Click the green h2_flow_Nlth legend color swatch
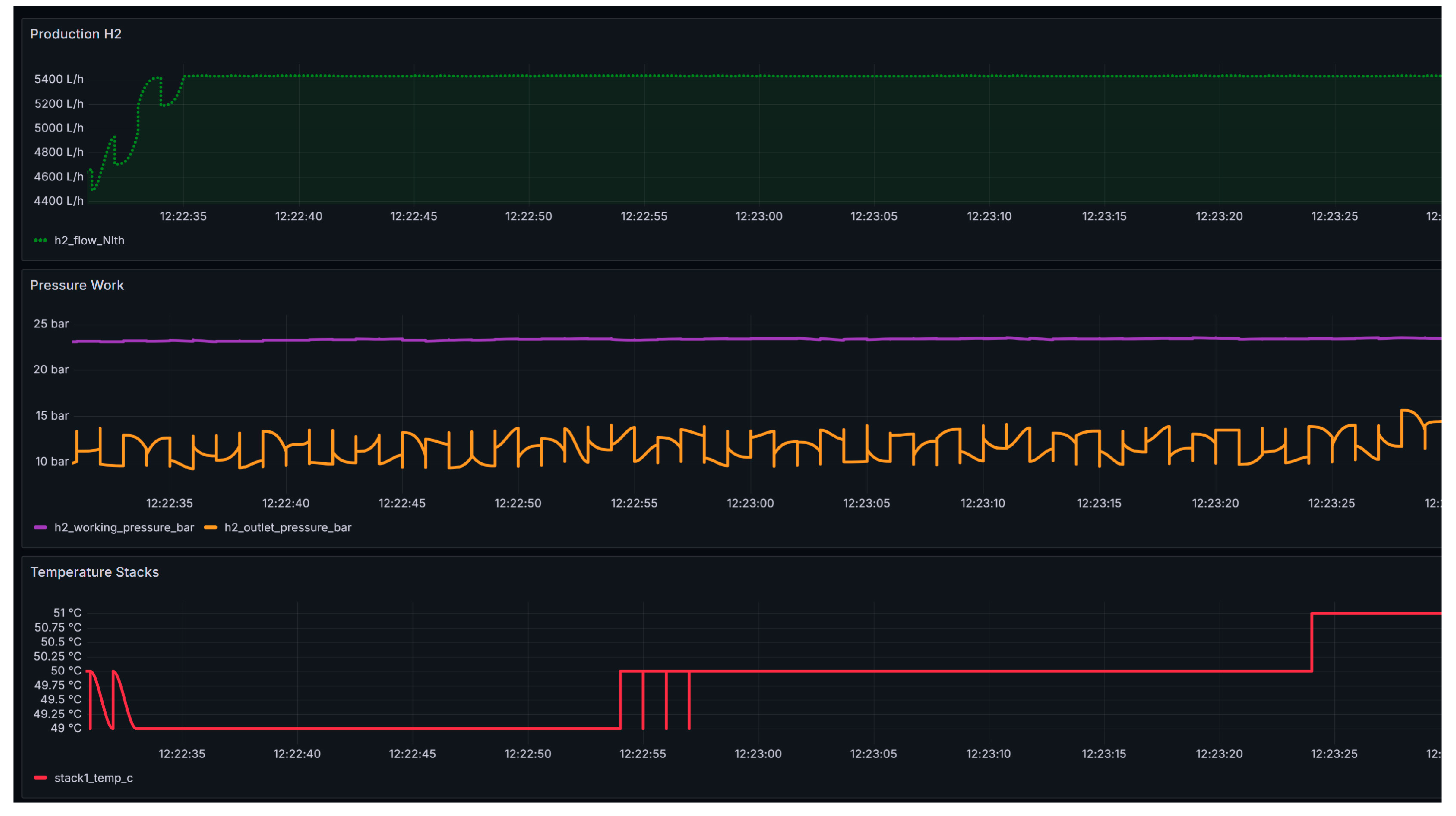1456x816 pixels. click(40, 240)
